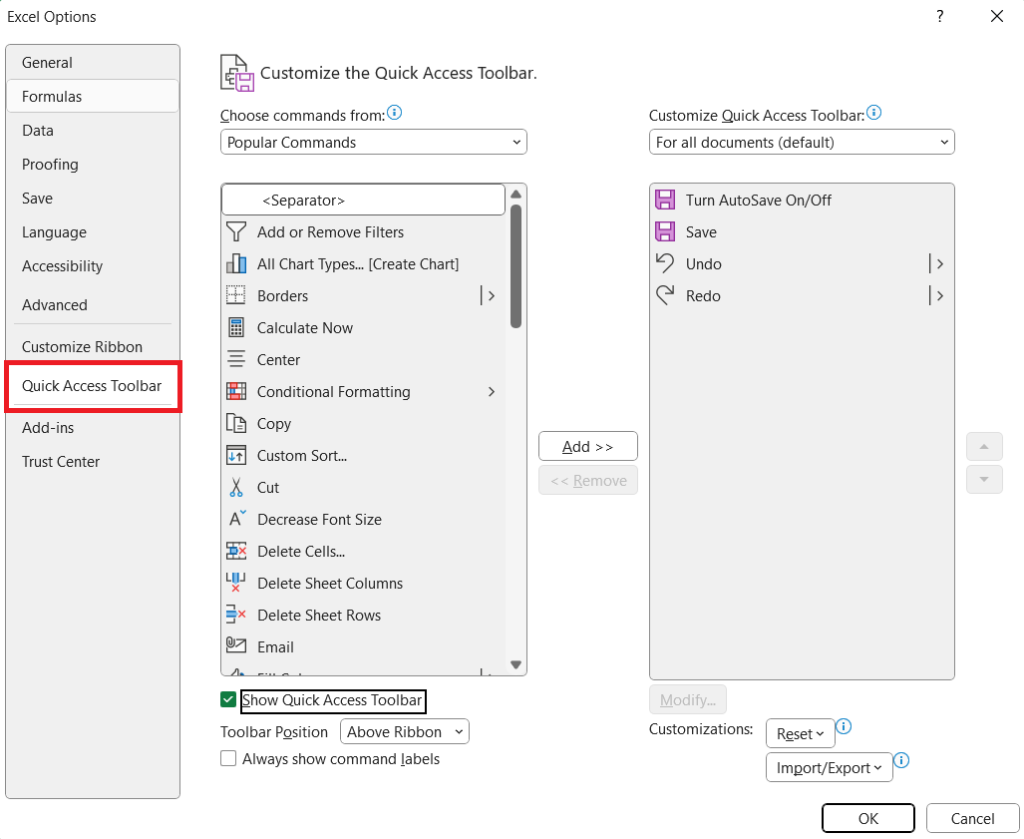
Task: Open the Customize Quick Access Toolbar dropdown
Action: click(x=801, y=142)
